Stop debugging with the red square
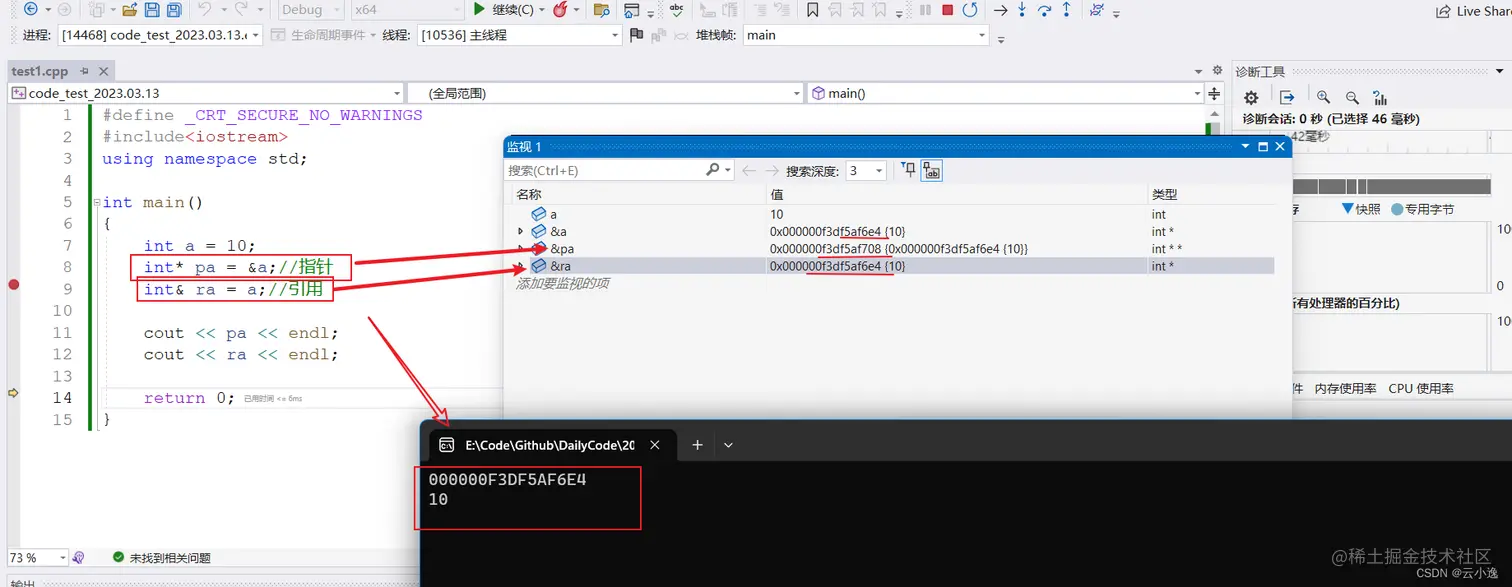Image resolution: width=1512 pixels, height=587 pixels. [947, 10]
